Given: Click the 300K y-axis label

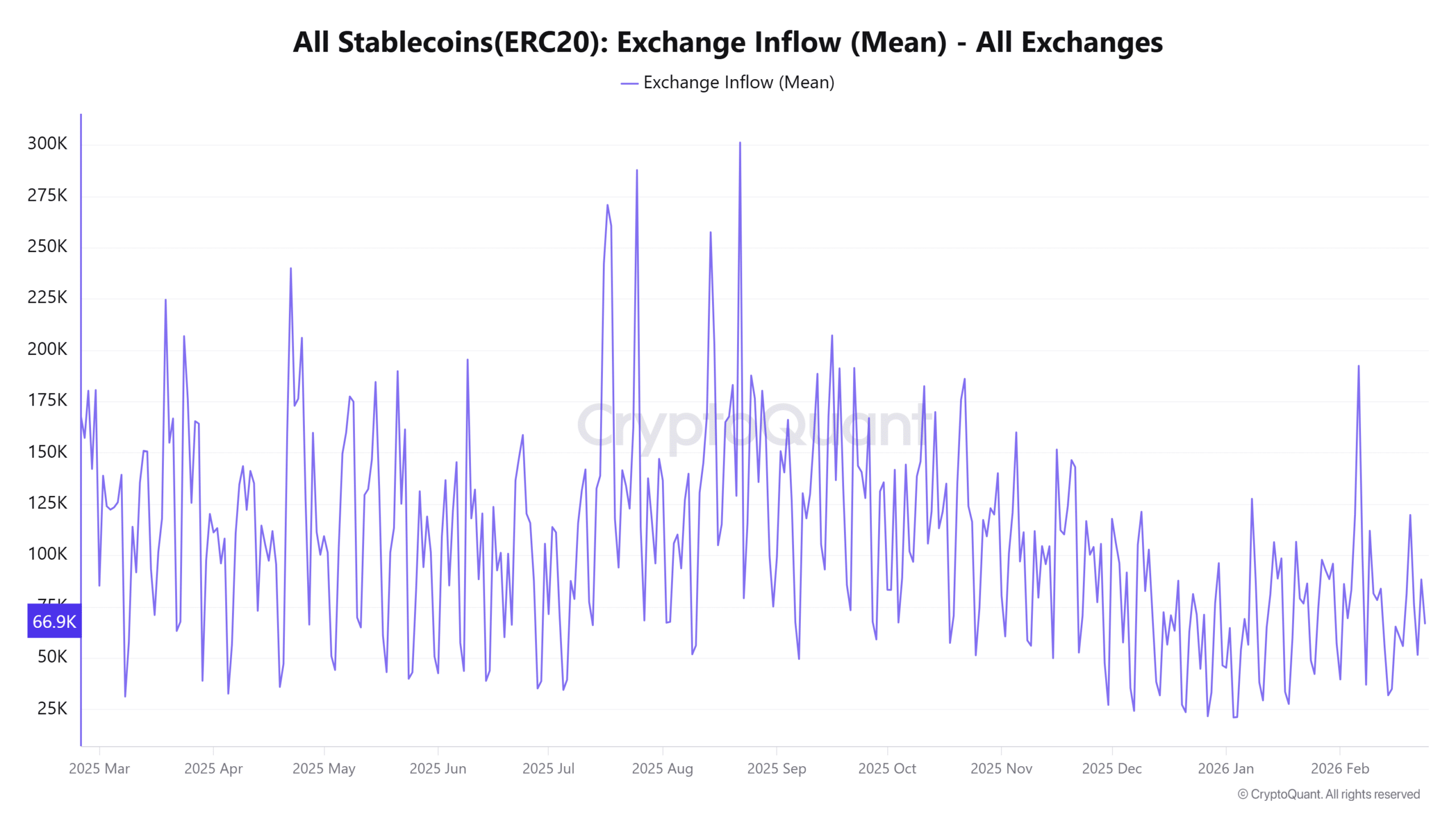Looking at the screenshot, I should [47, 143].
